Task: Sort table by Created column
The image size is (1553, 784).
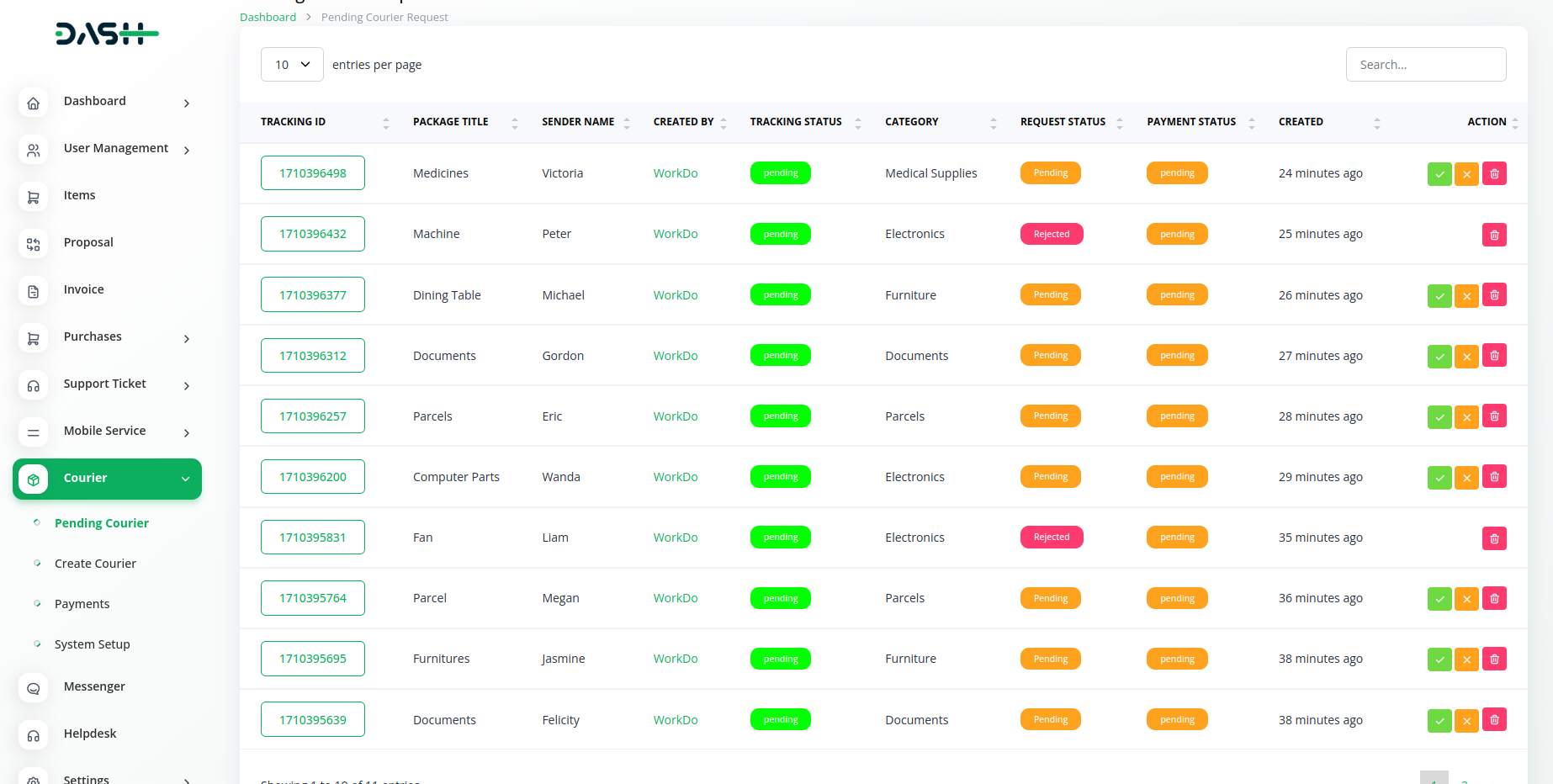Action: 1301,122
